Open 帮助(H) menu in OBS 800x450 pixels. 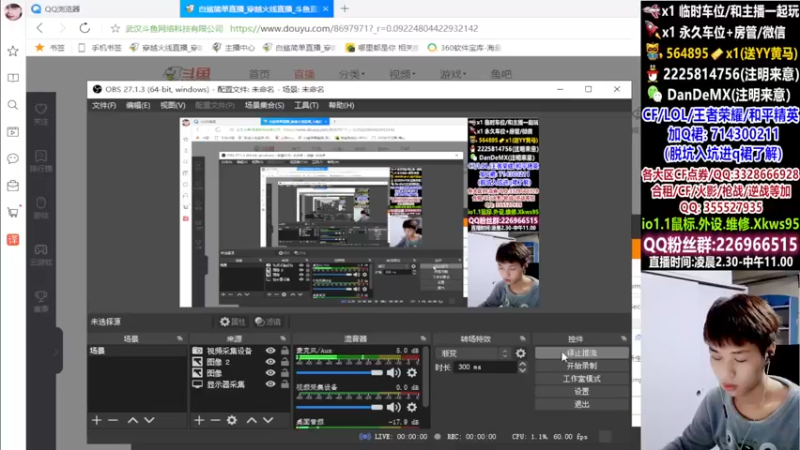(341, 105)
